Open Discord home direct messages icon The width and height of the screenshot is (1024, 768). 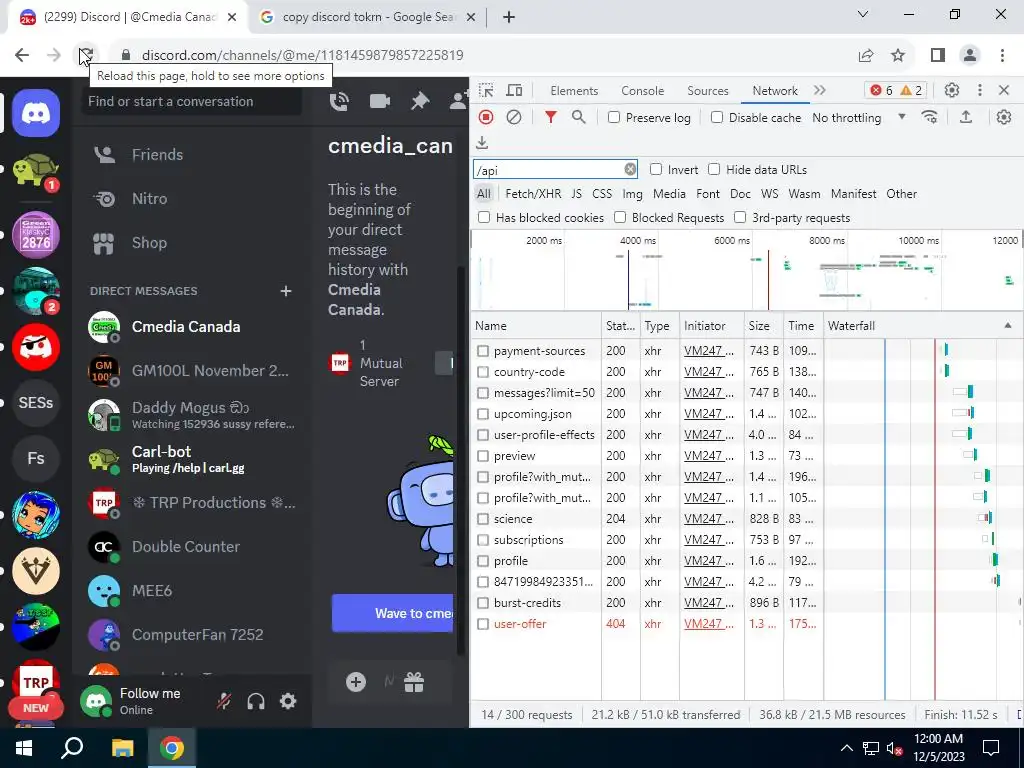point(36,113)
